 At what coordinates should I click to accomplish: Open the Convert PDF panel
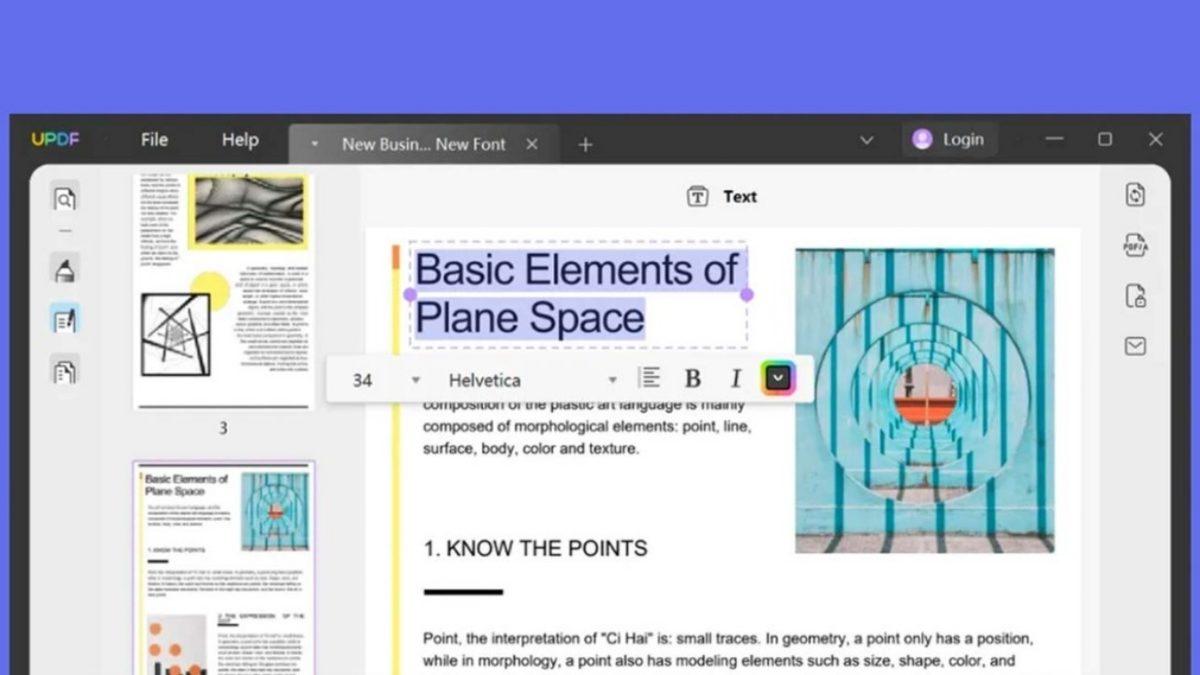(1135, 194)
